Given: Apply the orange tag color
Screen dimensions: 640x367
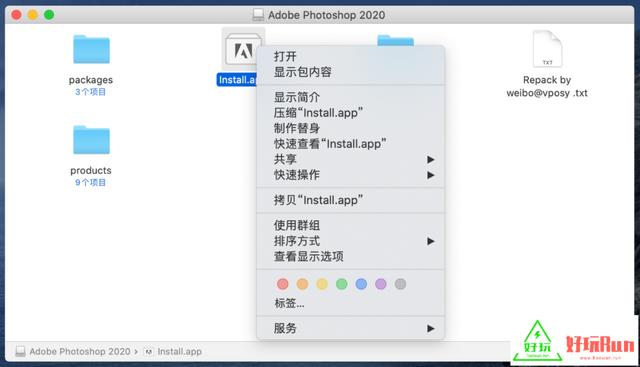Looking at the screenshot, I should 302,284.
